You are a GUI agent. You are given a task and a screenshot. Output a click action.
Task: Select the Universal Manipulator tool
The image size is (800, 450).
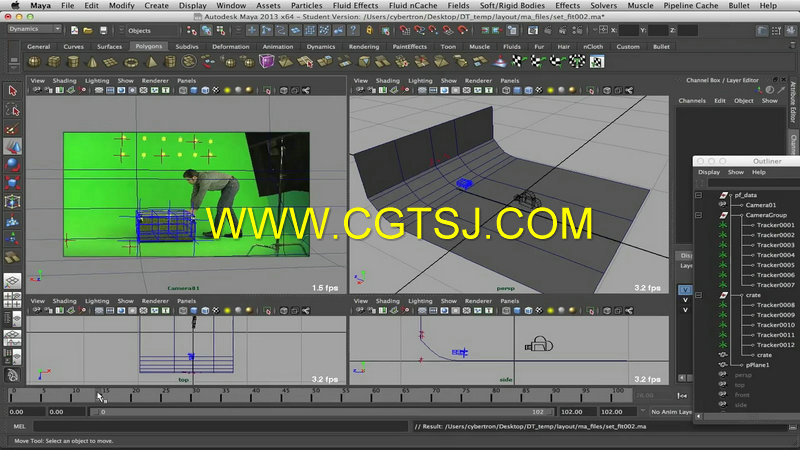13,202
